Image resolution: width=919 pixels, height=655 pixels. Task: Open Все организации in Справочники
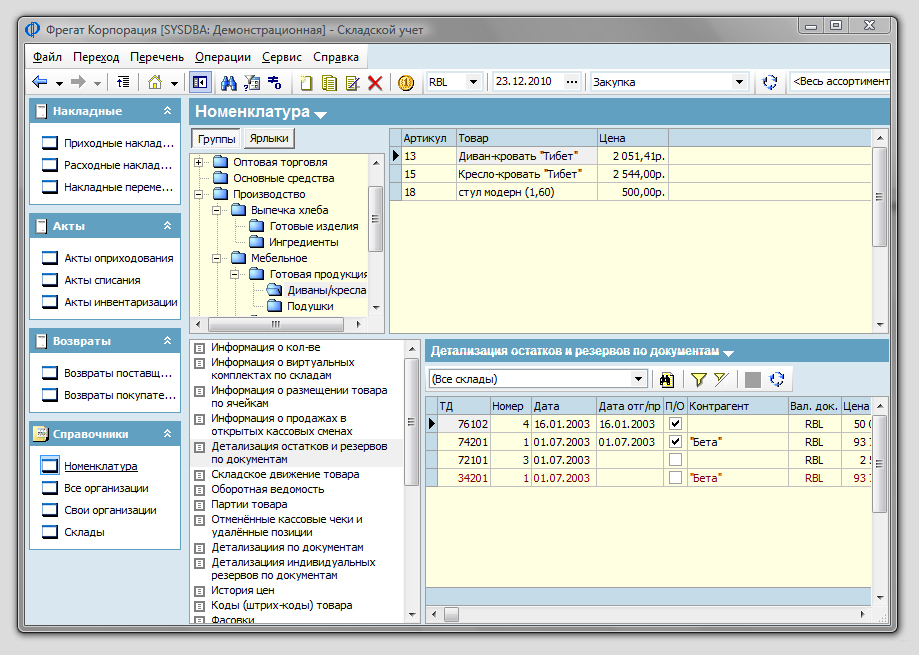(106, 488)
